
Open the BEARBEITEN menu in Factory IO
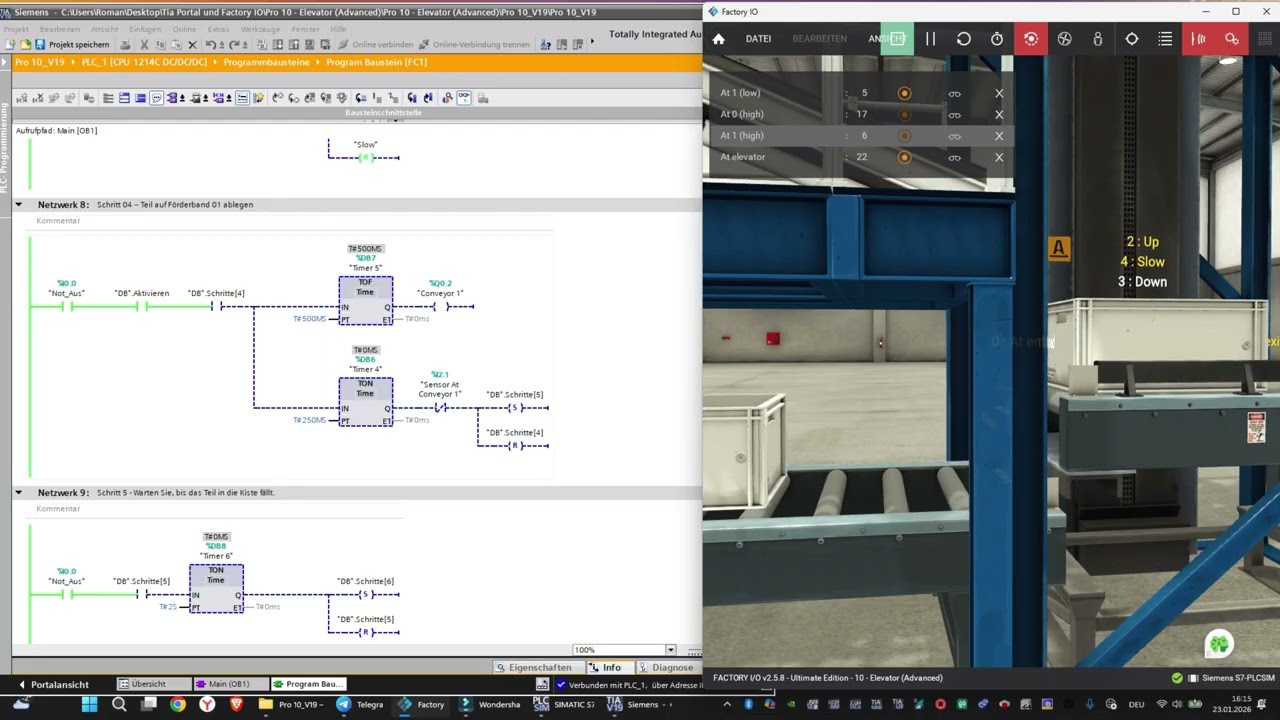pos(819,39)
